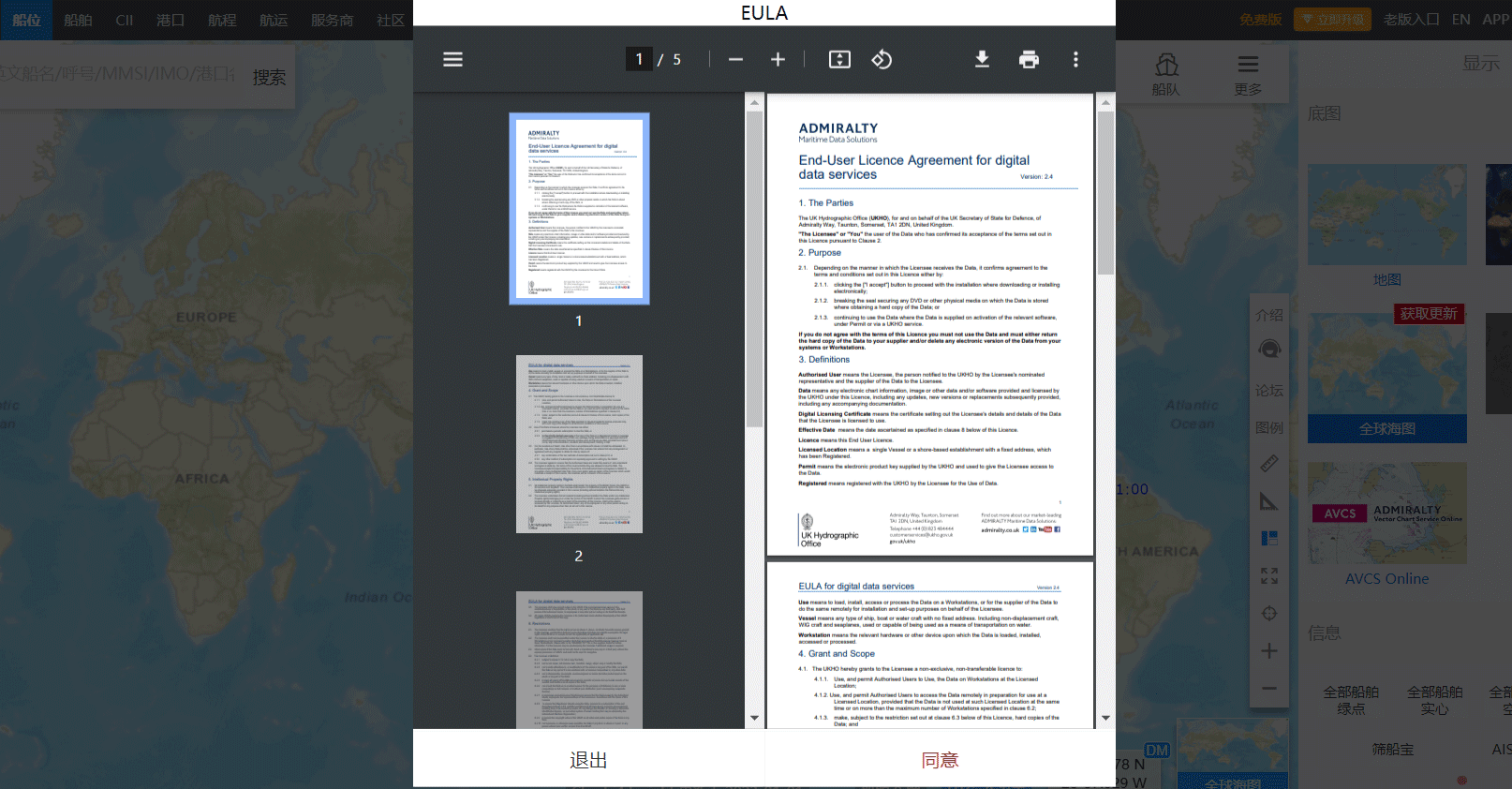Screen dimensions: 1512x789
Task: Zoom in the map with plus icon
Action: (x=1269, y=650)
